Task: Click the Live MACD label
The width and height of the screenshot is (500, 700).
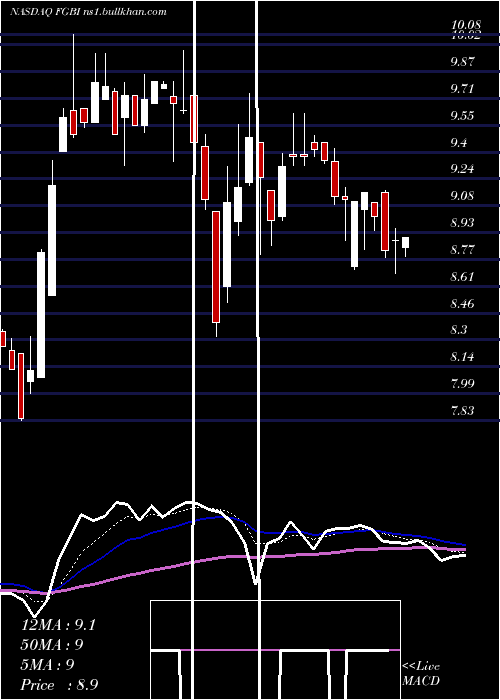Action: point(421,673)
